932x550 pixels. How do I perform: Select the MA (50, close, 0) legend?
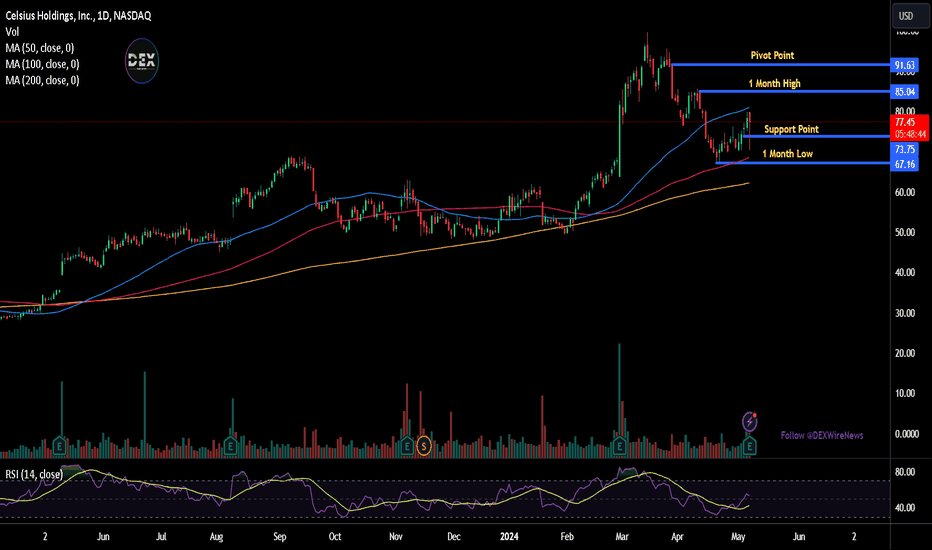coord(39,48)
